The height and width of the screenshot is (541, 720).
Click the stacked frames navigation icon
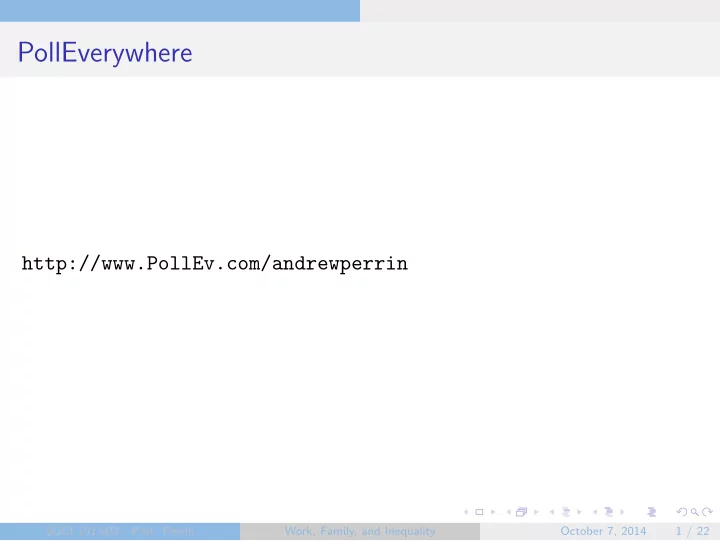point(522,512)
